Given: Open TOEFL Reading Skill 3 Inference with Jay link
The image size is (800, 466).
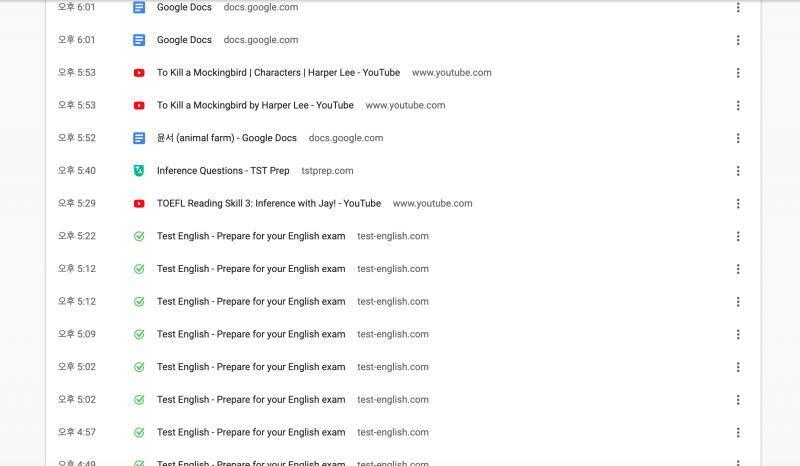Looking at the screenshot, I should point(269,203).
